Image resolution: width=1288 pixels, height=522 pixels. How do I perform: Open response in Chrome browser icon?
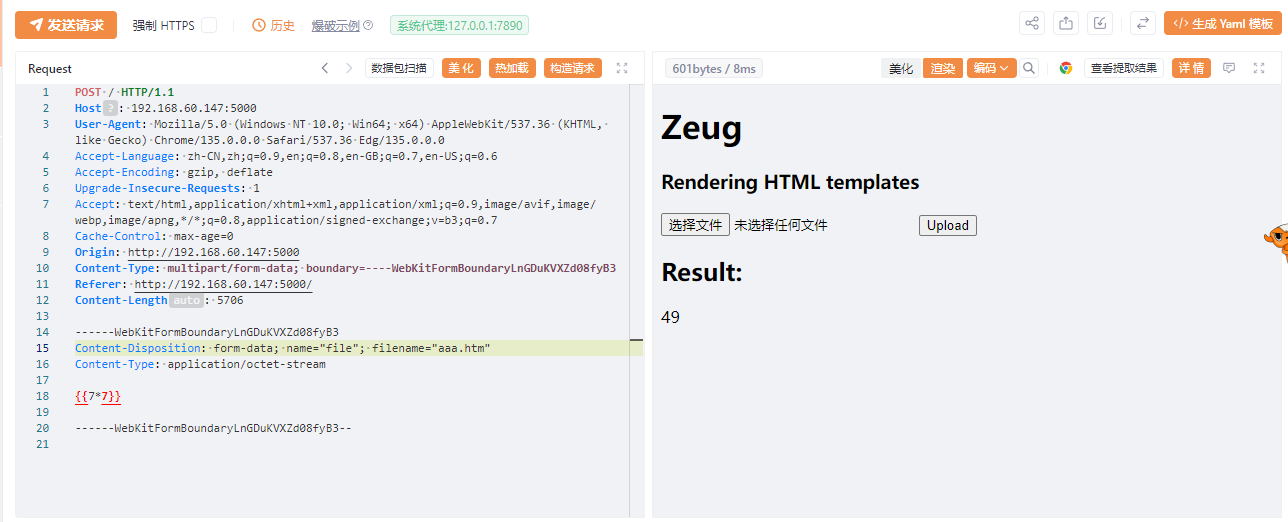(1066, 68)
